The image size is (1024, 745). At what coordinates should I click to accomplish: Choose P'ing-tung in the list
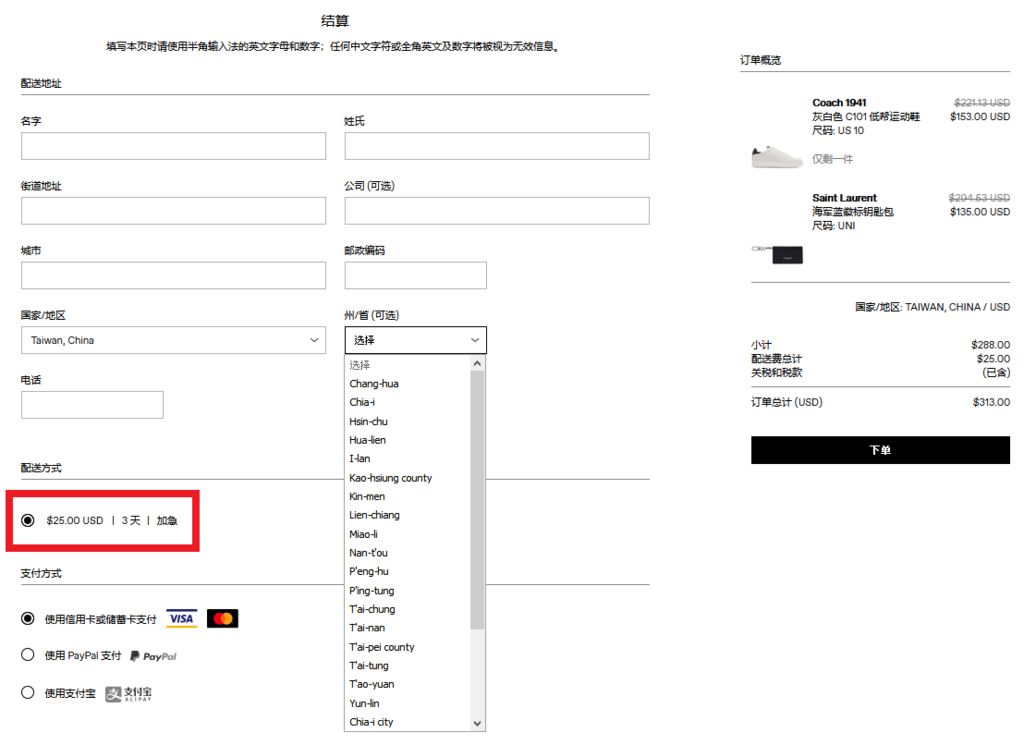408,590
